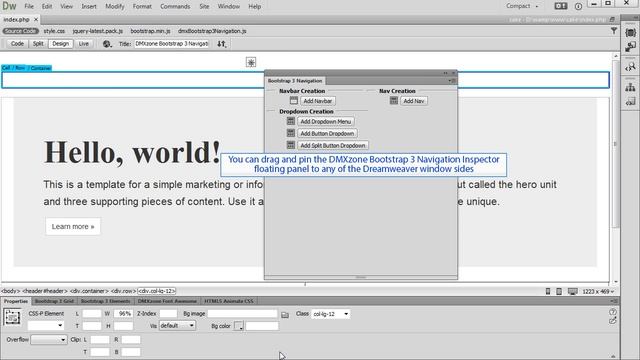Switch to Bootstrap 3 Elements tab
The height and width of the screenshot is (360, 640).
tap(105, 301)
